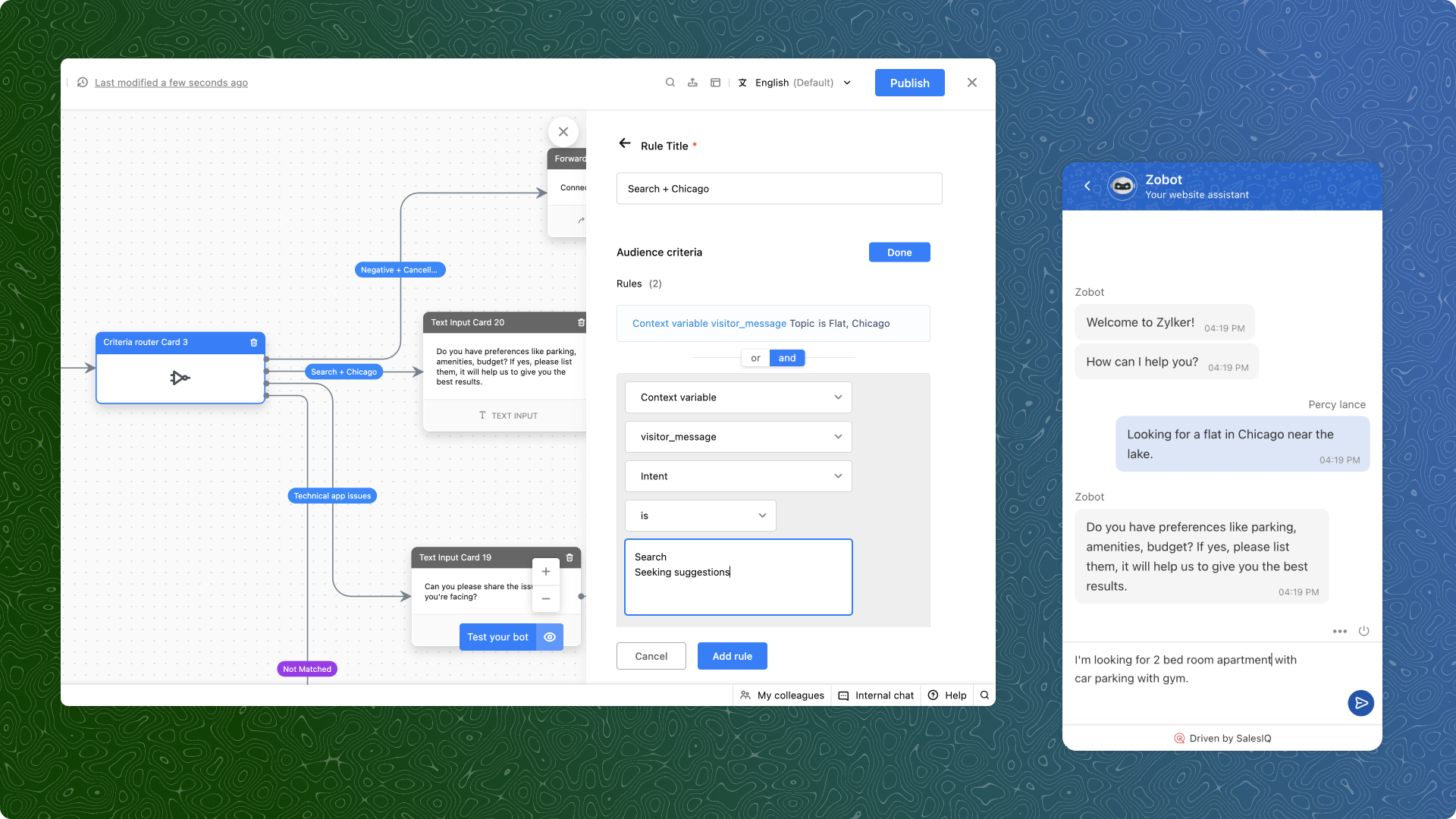The height and width of the screenshot is (819, 1456).
Task: Open the Internal chat tab
Action: tap(876, 695)
